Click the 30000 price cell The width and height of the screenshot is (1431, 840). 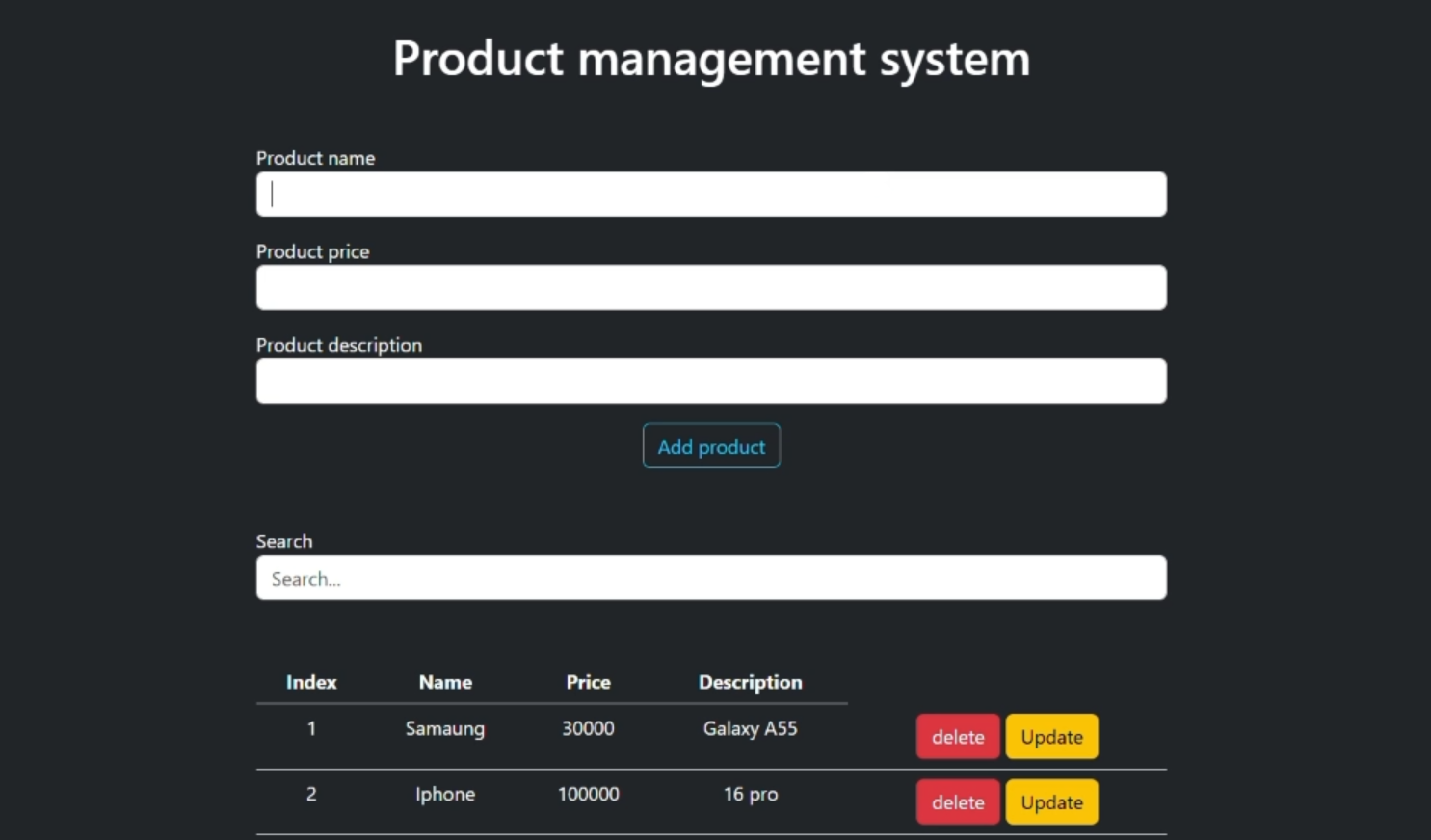click(x=588, y=728)
